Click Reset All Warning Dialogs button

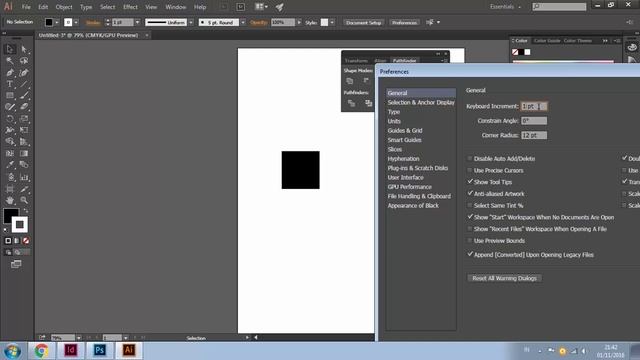(504, 278)
